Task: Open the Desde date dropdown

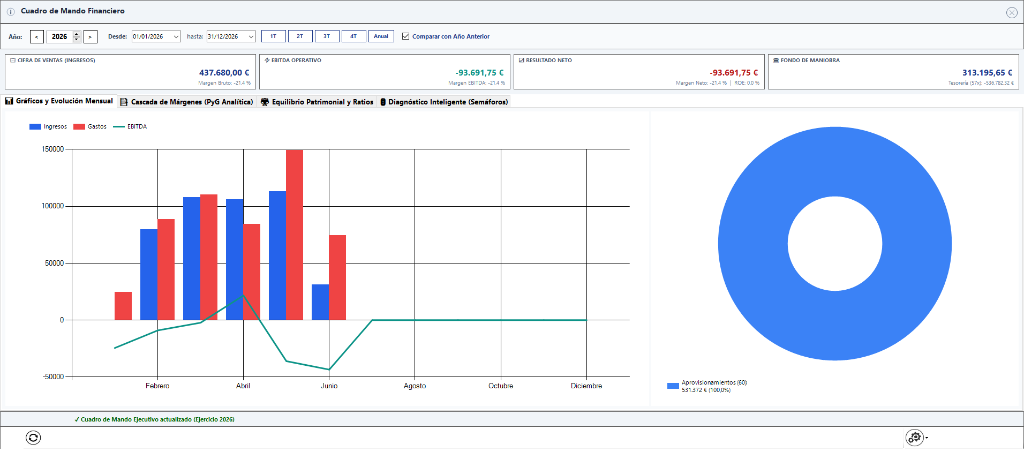Action: tap(176, 37)
